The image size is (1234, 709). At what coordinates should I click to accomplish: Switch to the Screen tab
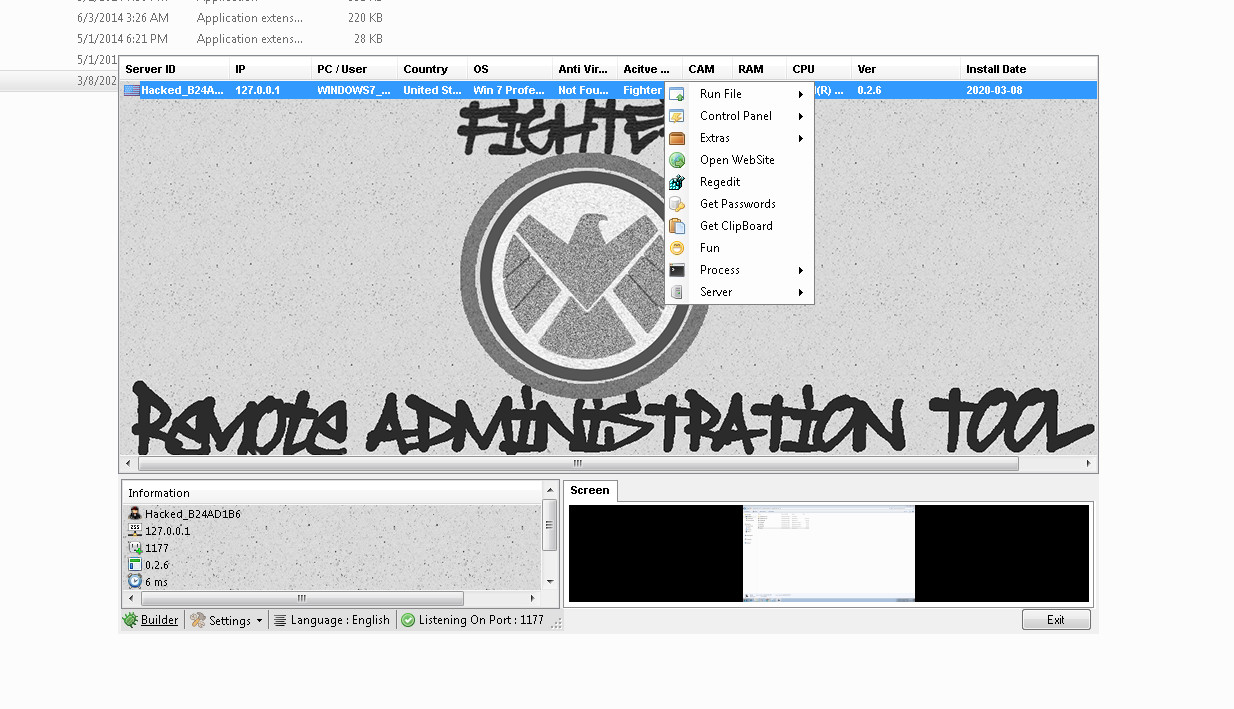pos(590,490)
